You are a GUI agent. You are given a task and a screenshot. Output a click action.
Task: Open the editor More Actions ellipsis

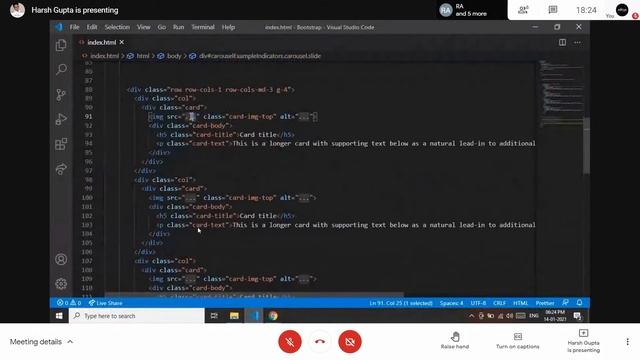coord(577,42)
